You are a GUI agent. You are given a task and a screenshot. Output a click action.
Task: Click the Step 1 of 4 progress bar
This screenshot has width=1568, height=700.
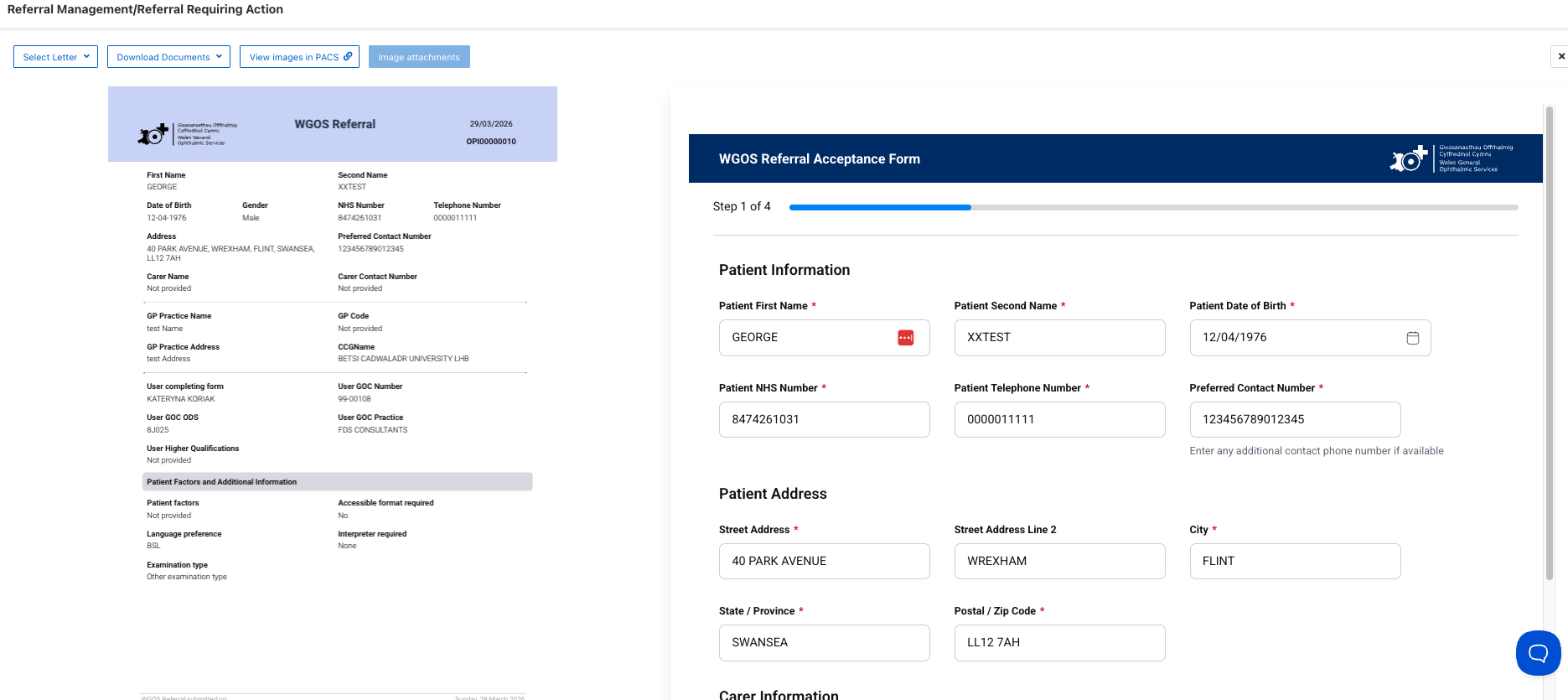click(1153, 207)
